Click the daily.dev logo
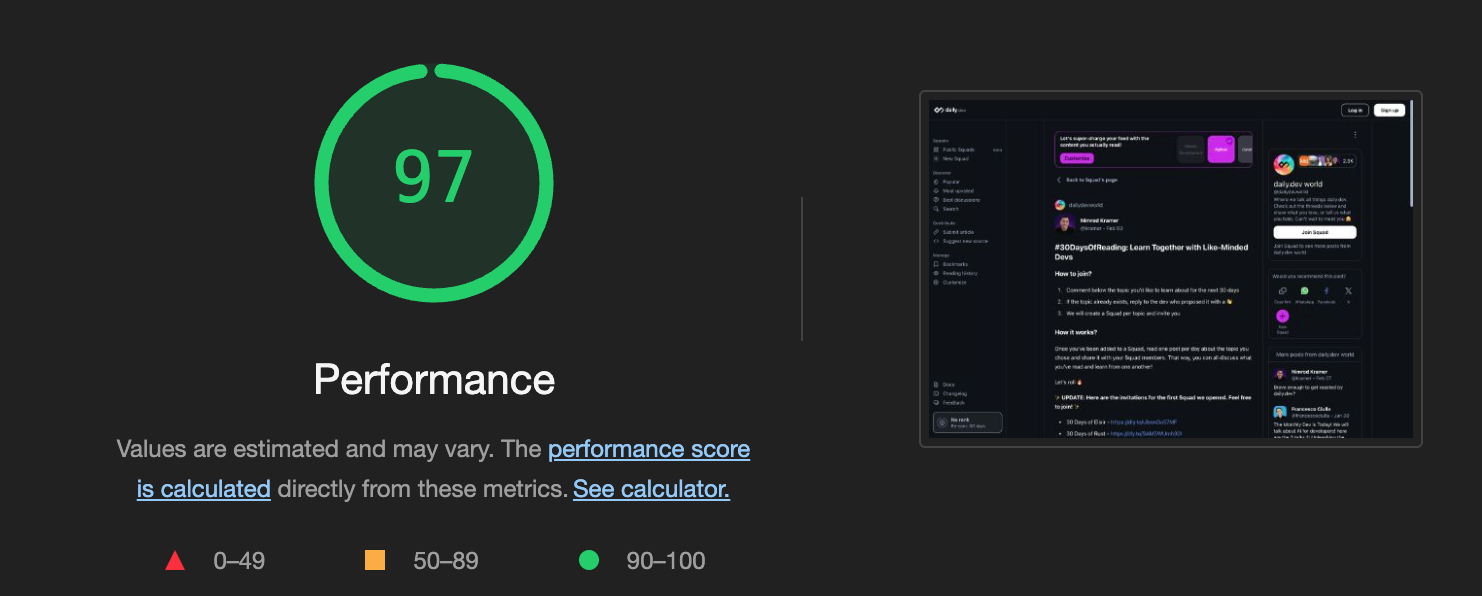 click(946, 108)
